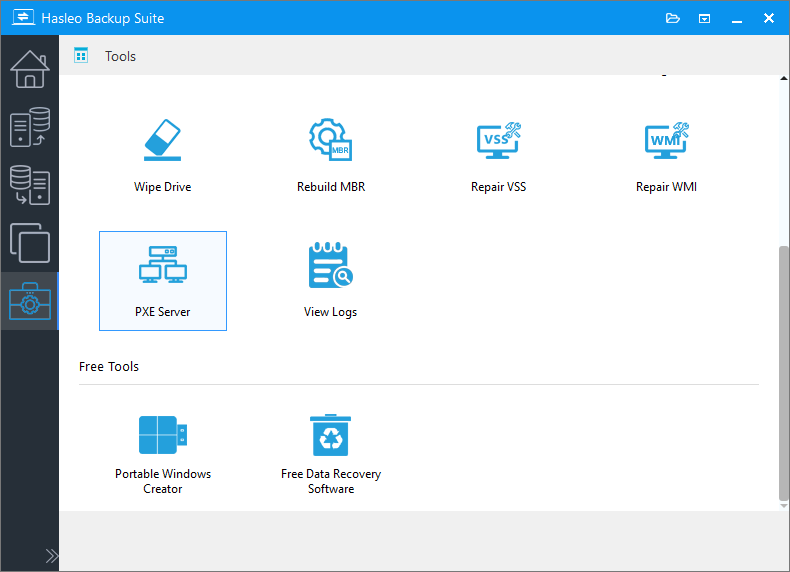
Task: Open the Repair VSS tool
Action: point(498,156)
